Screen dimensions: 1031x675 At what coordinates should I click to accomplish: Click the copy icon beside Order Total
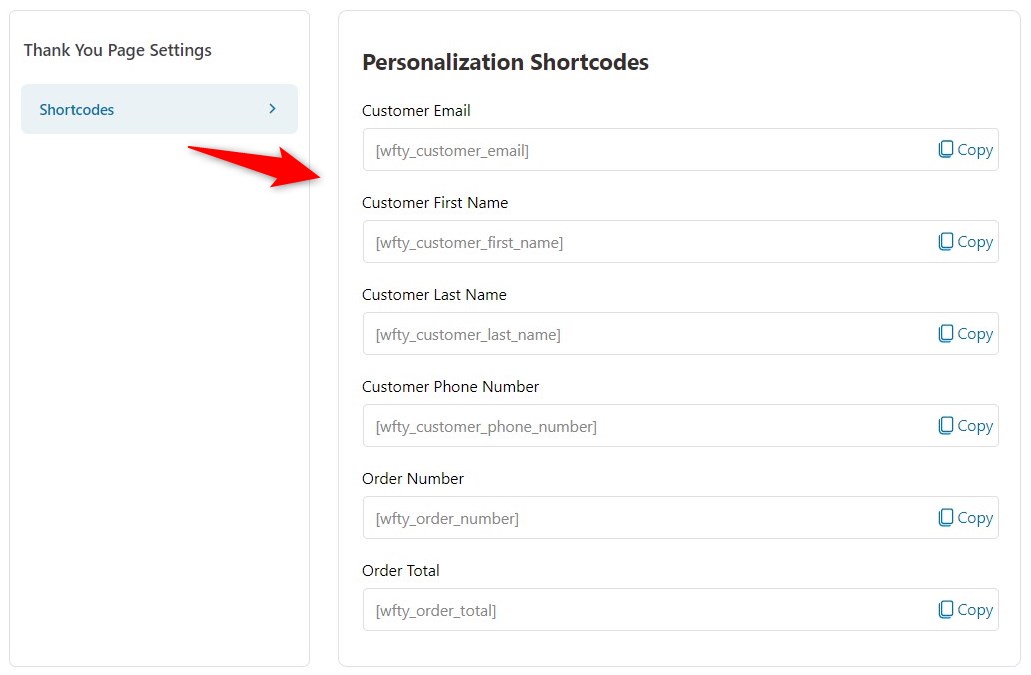coord(945,609)
